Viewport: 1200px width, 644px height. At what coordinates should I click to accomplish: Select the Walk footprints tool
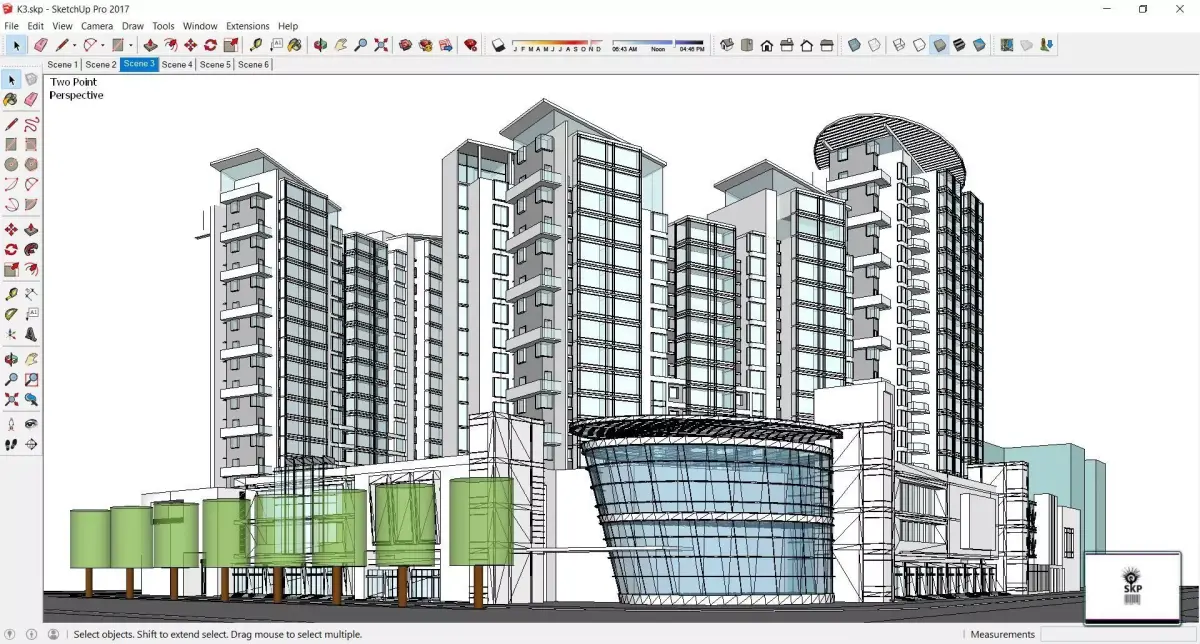tap(11, 444)
